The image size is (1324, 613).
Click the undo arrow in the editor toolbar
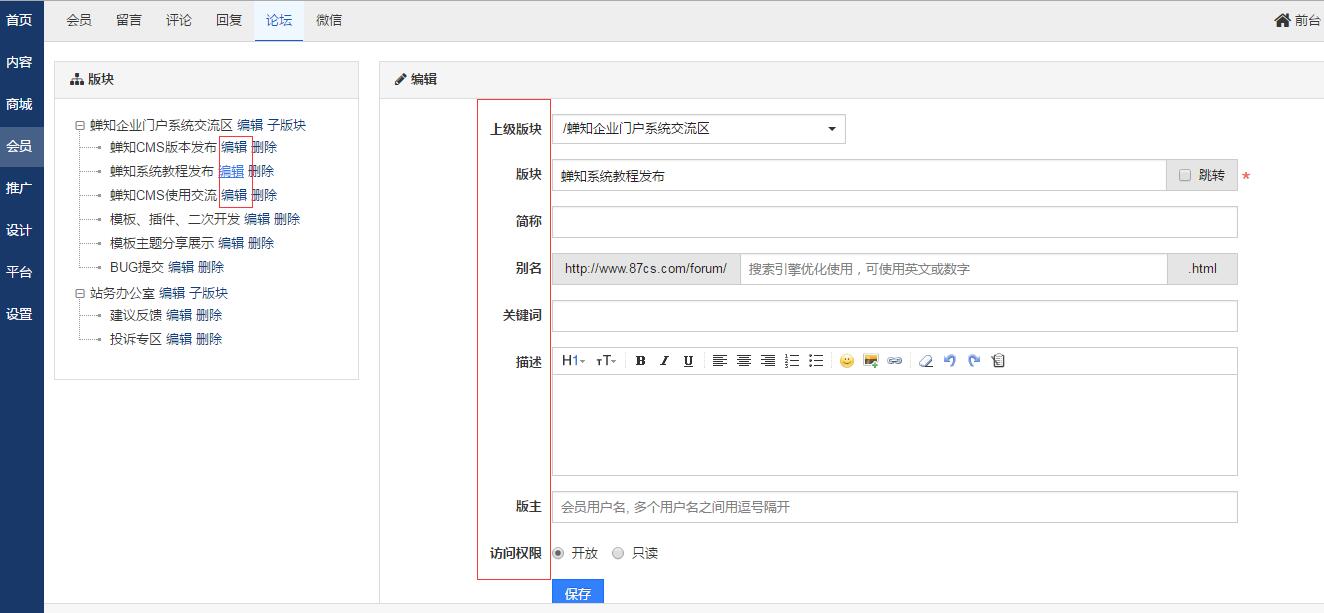click(950, 361)
